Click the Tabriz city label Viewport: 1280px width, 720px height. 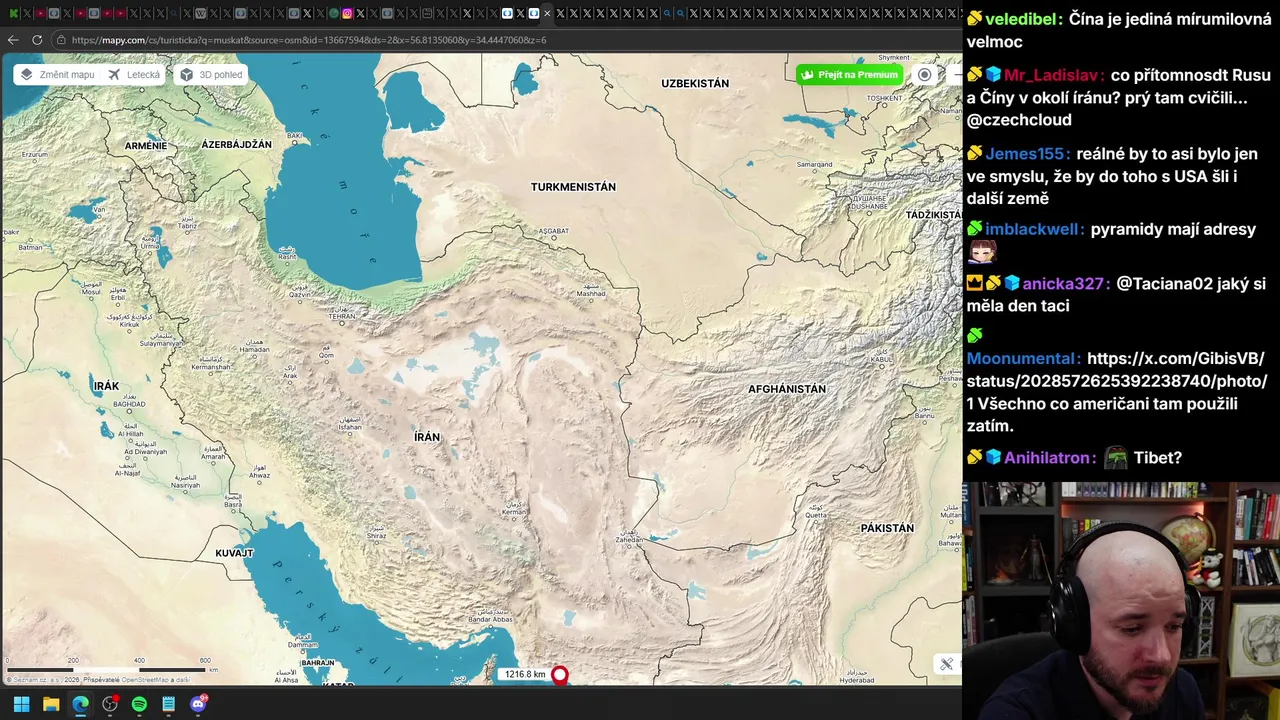point(187,227)
